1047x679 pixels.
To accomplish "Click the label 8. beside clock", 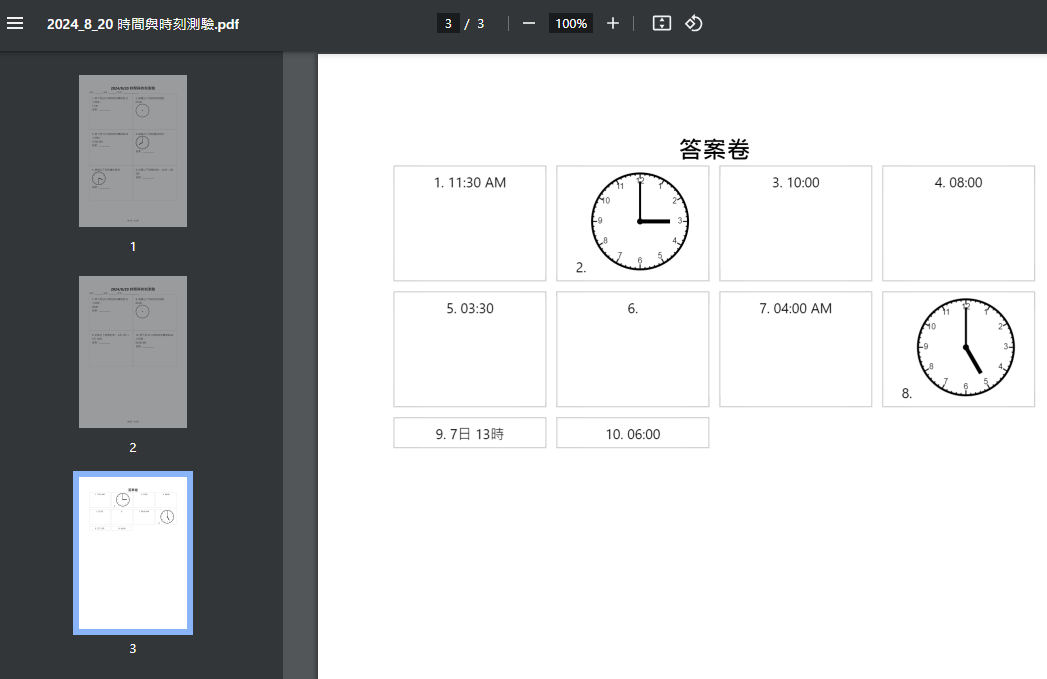I will pos(907,393).
